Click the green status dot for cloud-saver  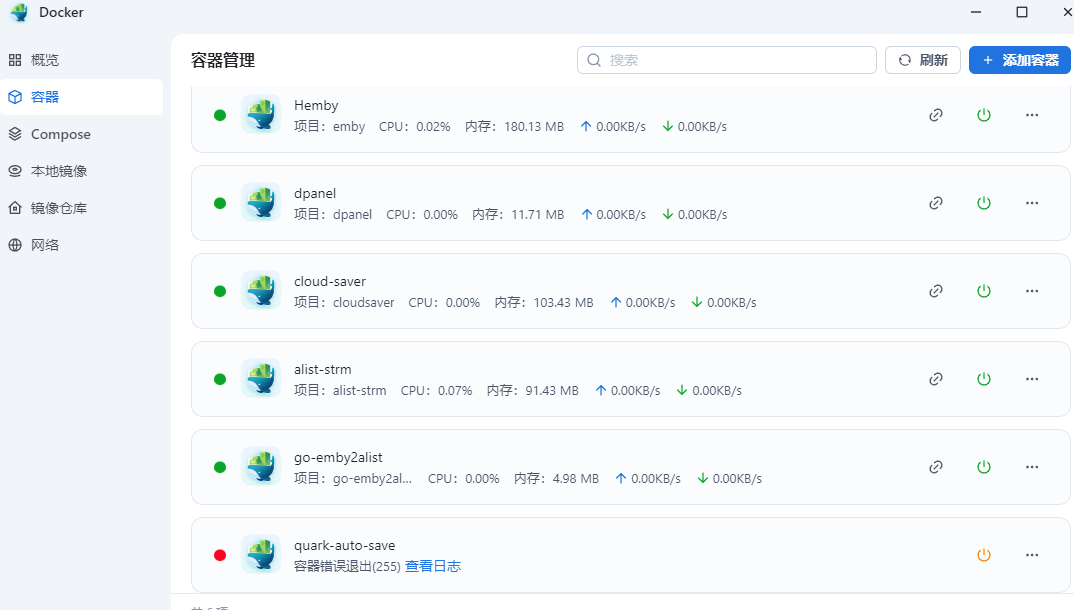(220, 291)
